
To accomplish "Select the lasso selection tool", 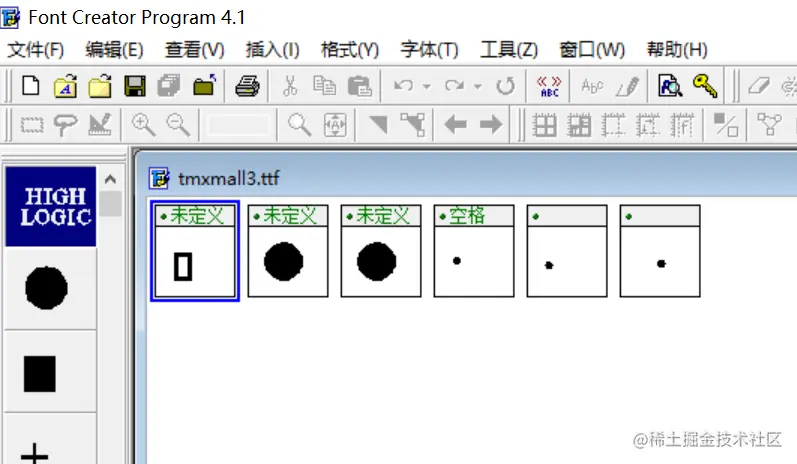I will click(x=65, y=125).
